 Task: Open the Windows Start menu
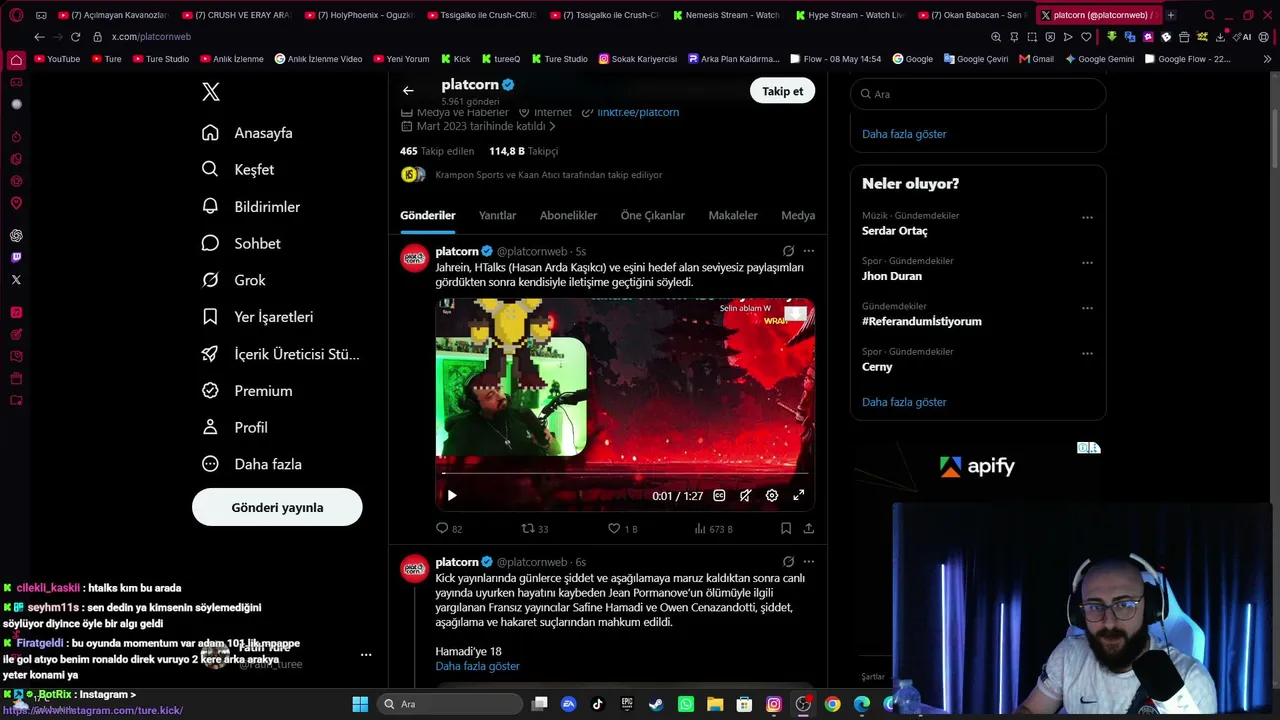click(x=360, y=704)
